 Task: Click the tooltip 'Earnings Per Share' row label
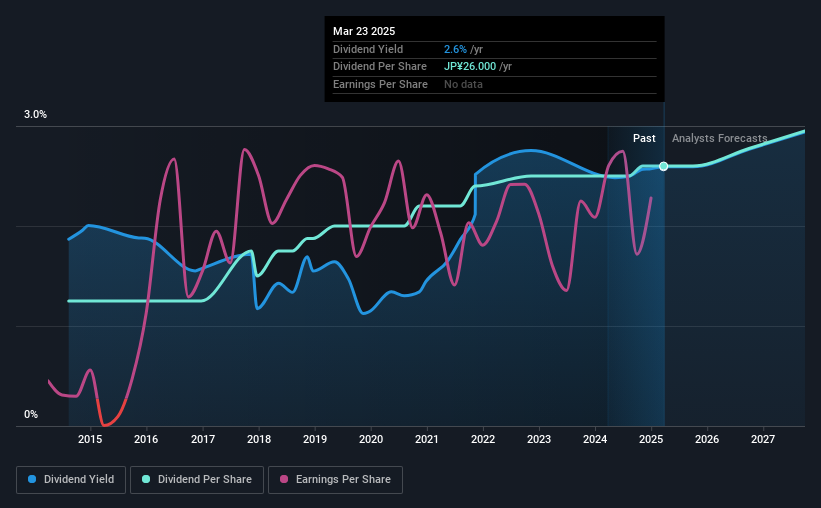tap(380, 84)
